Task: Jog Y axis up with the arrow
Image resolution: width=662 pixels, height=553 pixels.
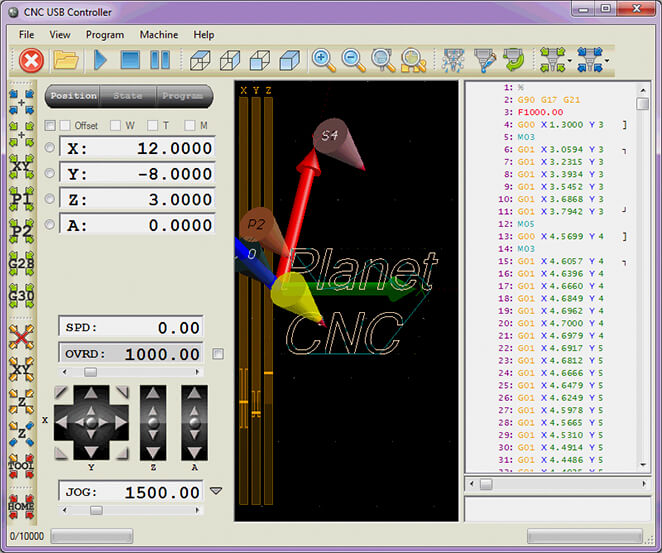Action: coord(91,394)
